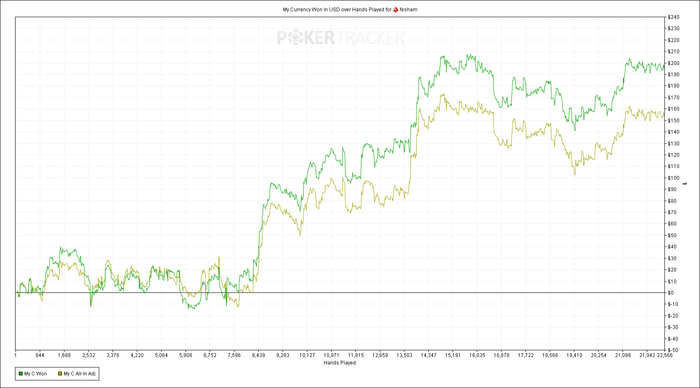Click the $50 y-axis label
Image resolution: width=700 pixels, height=388 pixels.
(x=672, y=235)
